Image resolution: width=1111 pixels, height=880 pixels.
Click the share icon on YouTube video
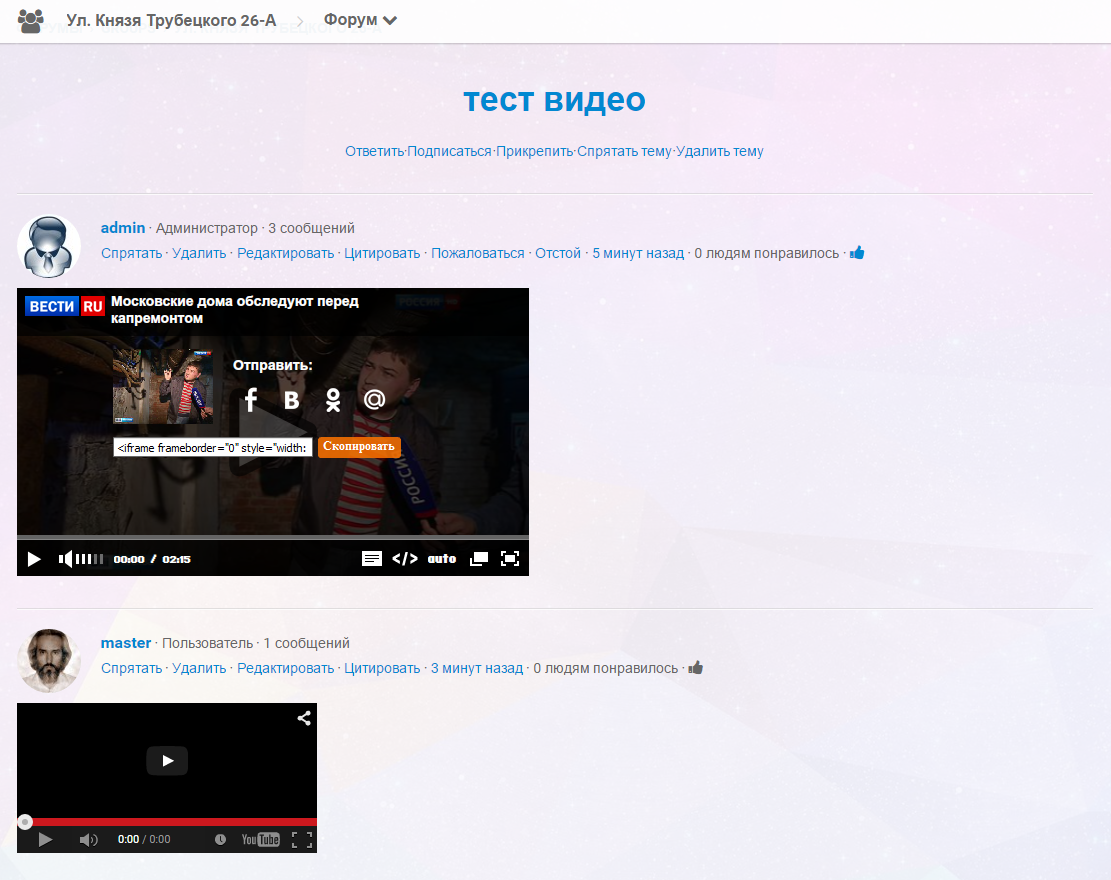(x=304, y=718)
